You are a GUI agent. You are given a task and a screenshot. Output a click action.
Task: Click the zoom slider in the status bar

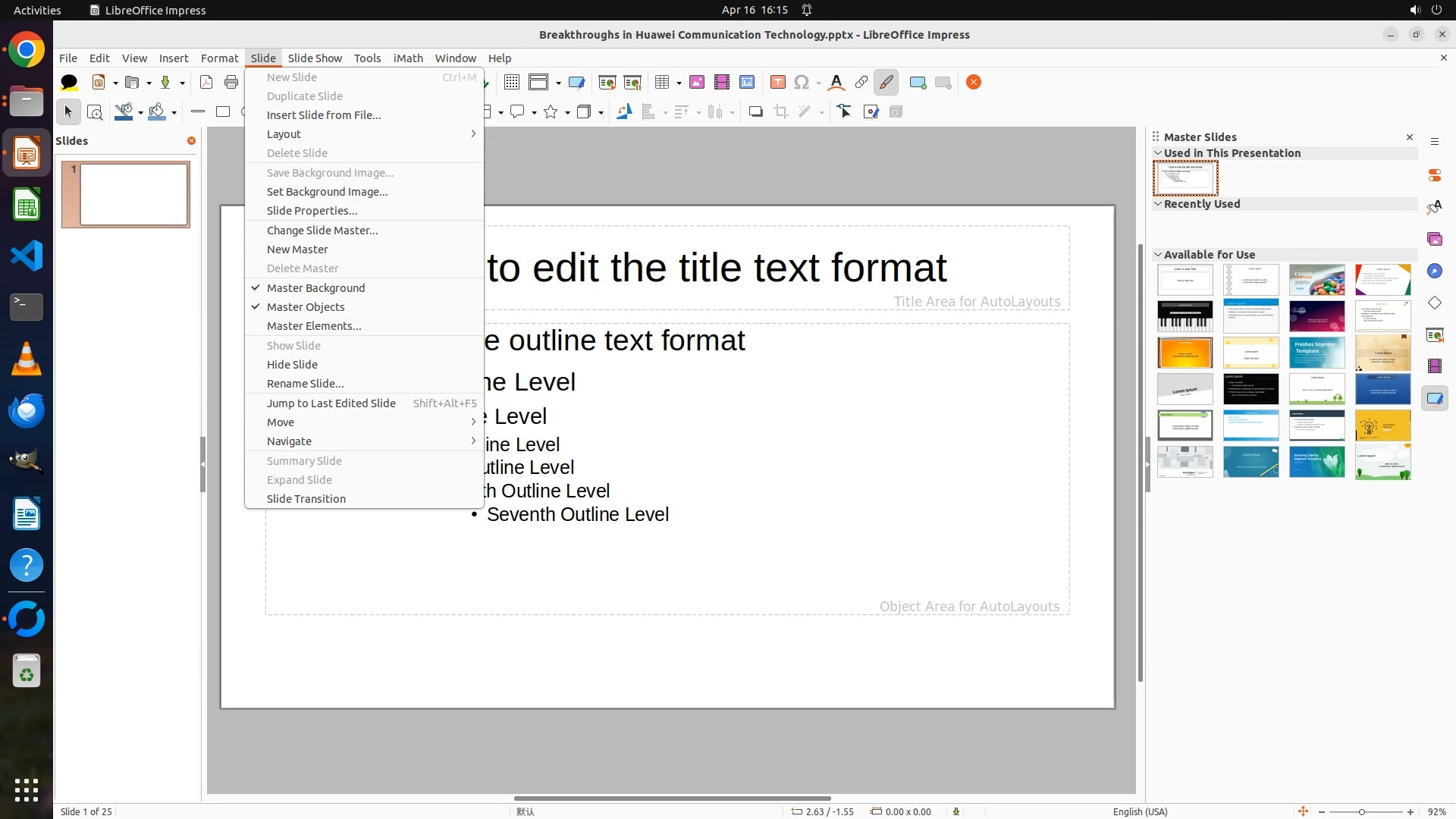[x=1362, y=811]
